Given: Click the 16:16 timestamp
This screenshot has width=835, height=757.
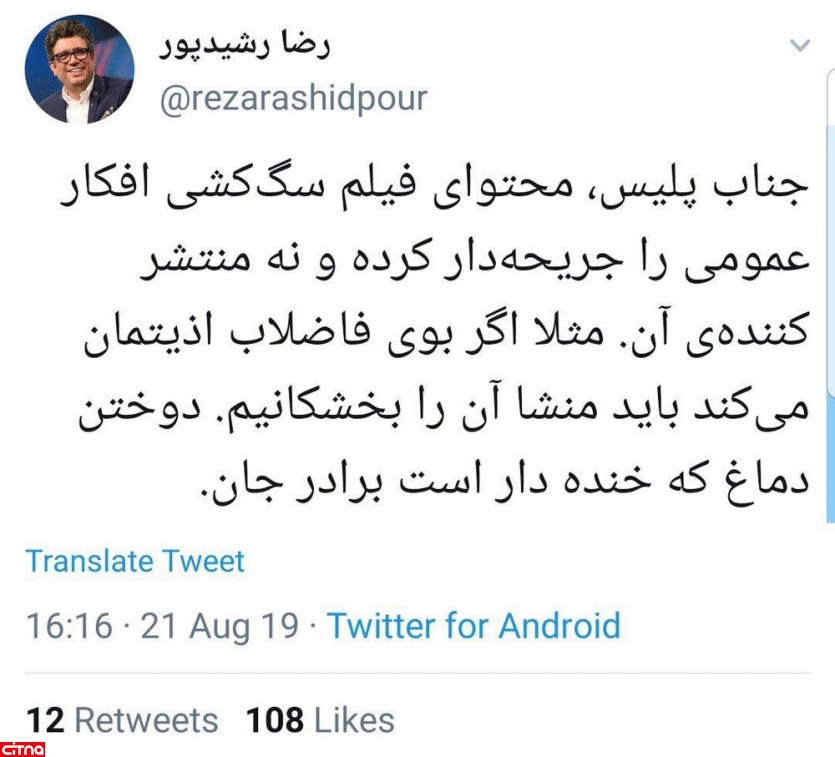Looking at the screenshot, I should tap(69, 626).
